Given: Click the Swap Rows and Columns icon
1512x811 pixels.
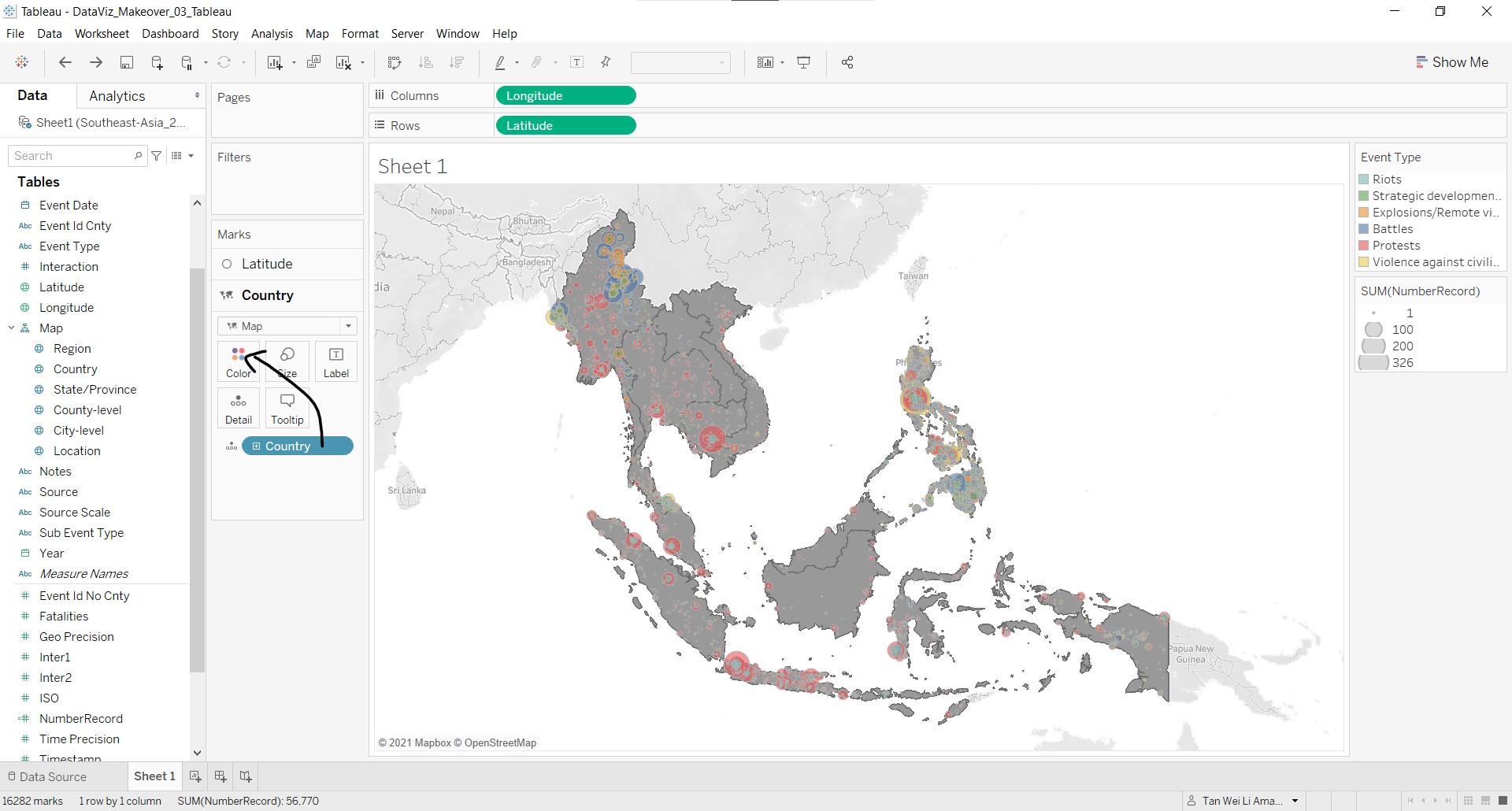Looking at the screenshot, I should (395, 63).
